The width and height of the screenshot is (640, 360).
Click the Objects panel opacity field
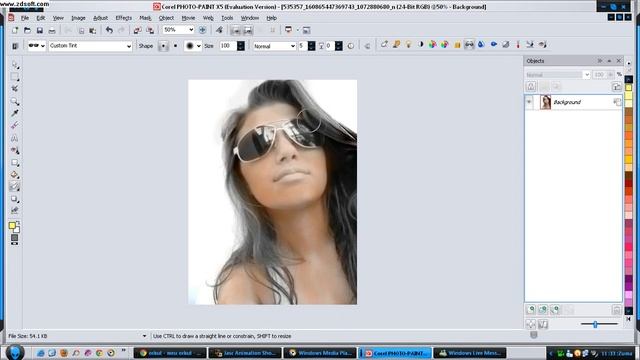coord(599,75)
